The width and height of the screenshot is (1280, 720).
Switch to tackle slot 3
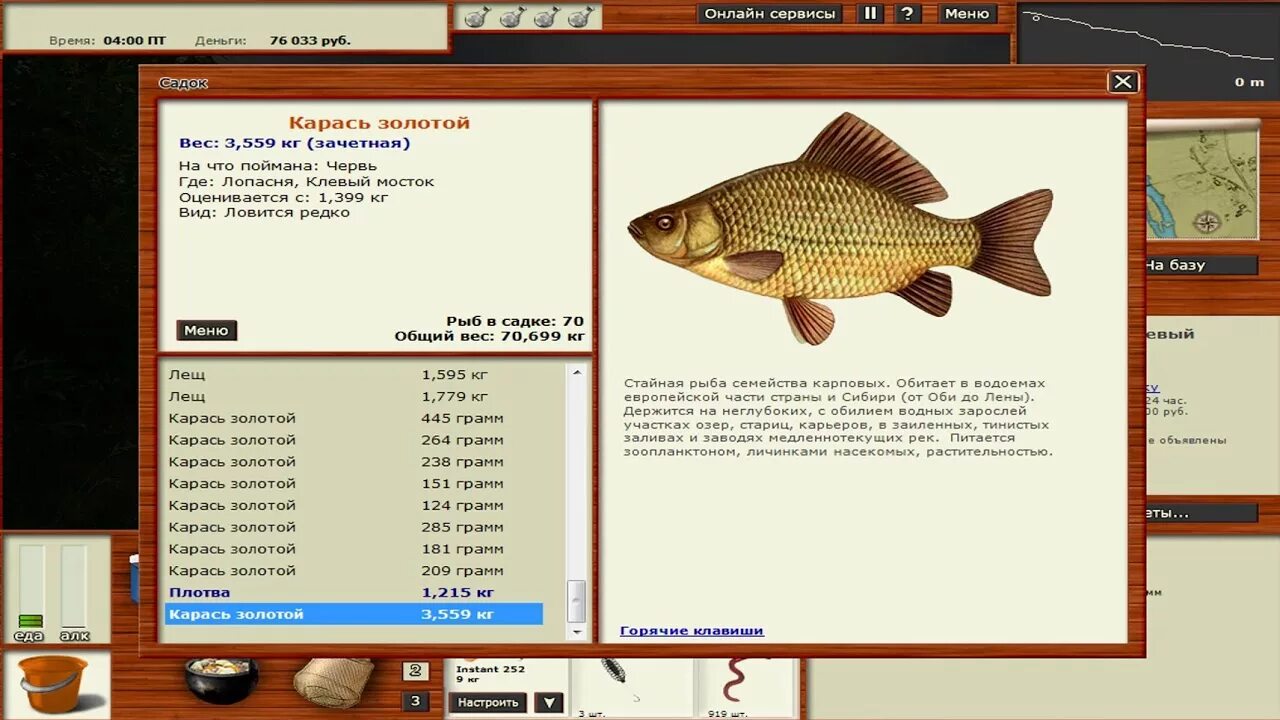tap(415, 701)
